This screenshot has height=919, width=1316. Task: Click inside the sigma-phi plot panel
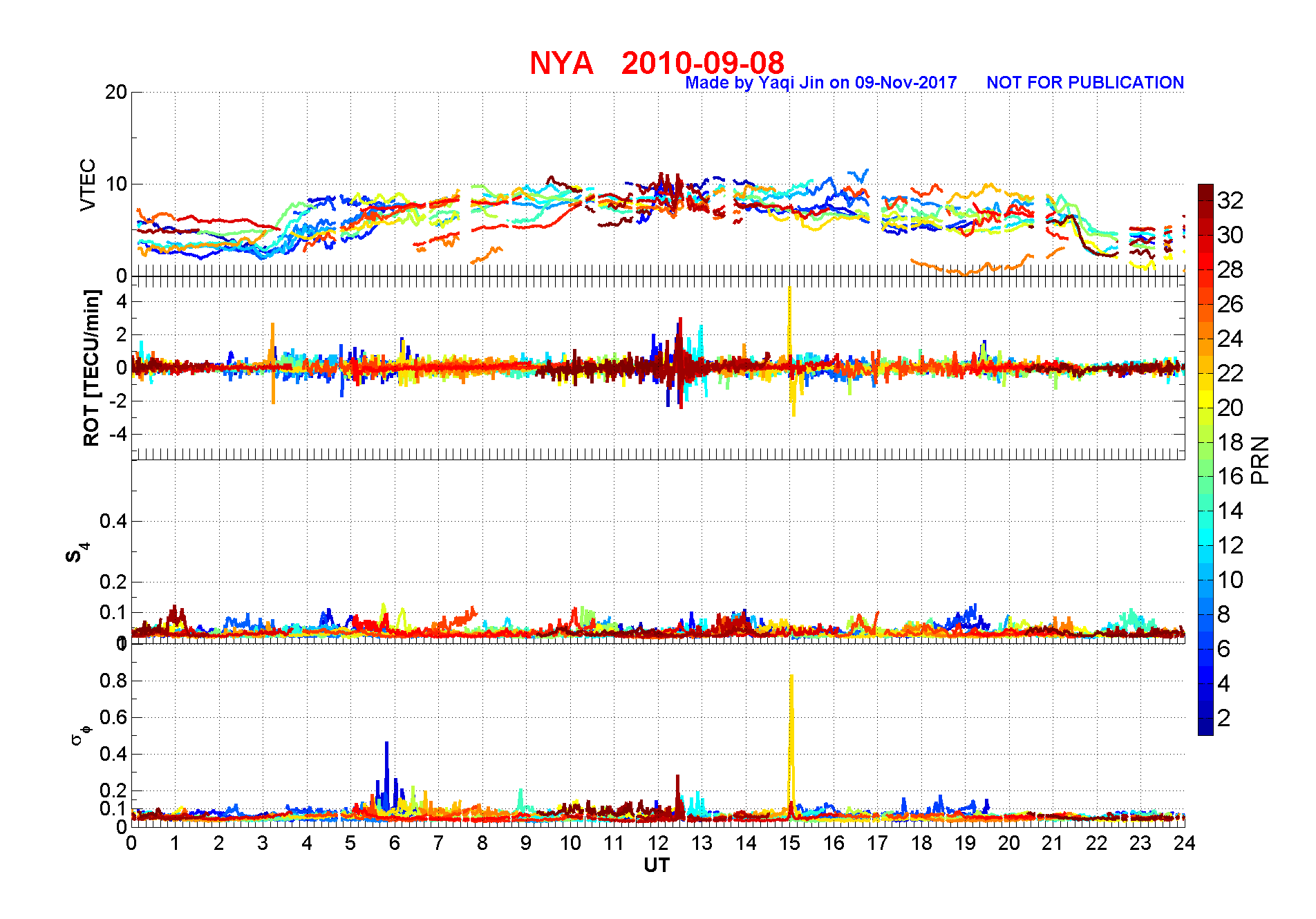click(658, 735)
